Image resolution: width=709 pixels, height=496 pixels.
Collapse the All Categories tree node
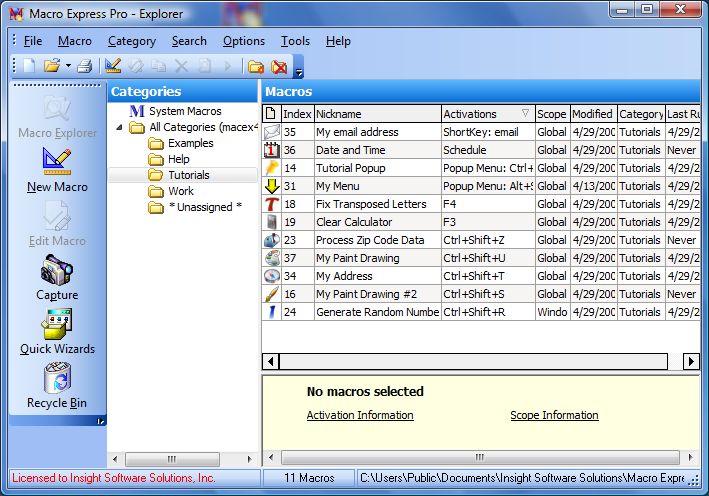(119, 128)
